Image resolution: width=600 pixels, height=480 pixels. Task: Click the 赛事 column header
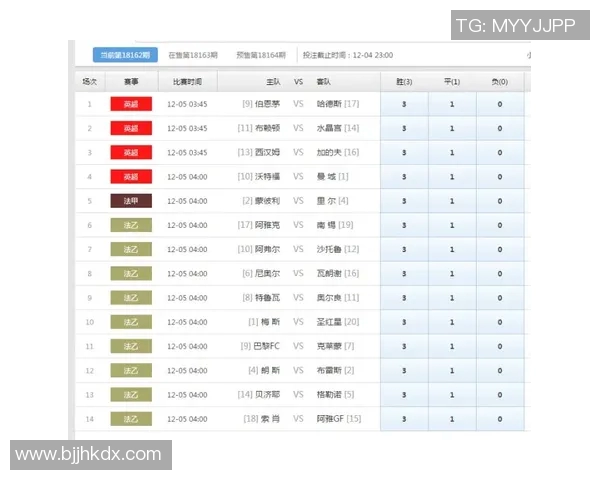(x=131, y=82)
